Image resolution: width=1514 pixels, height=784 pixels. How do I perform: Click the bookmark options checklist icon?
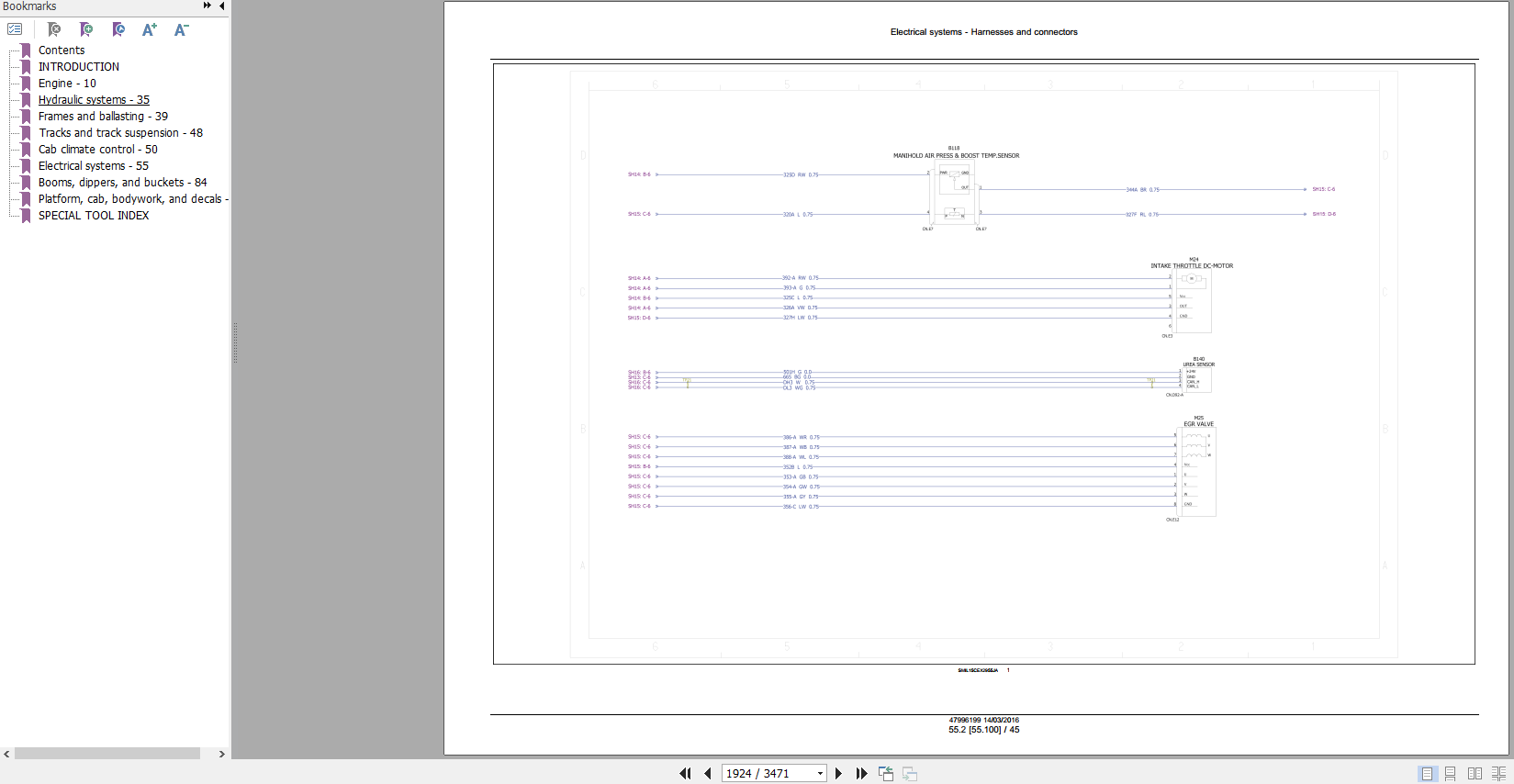(x=15, y=29)
